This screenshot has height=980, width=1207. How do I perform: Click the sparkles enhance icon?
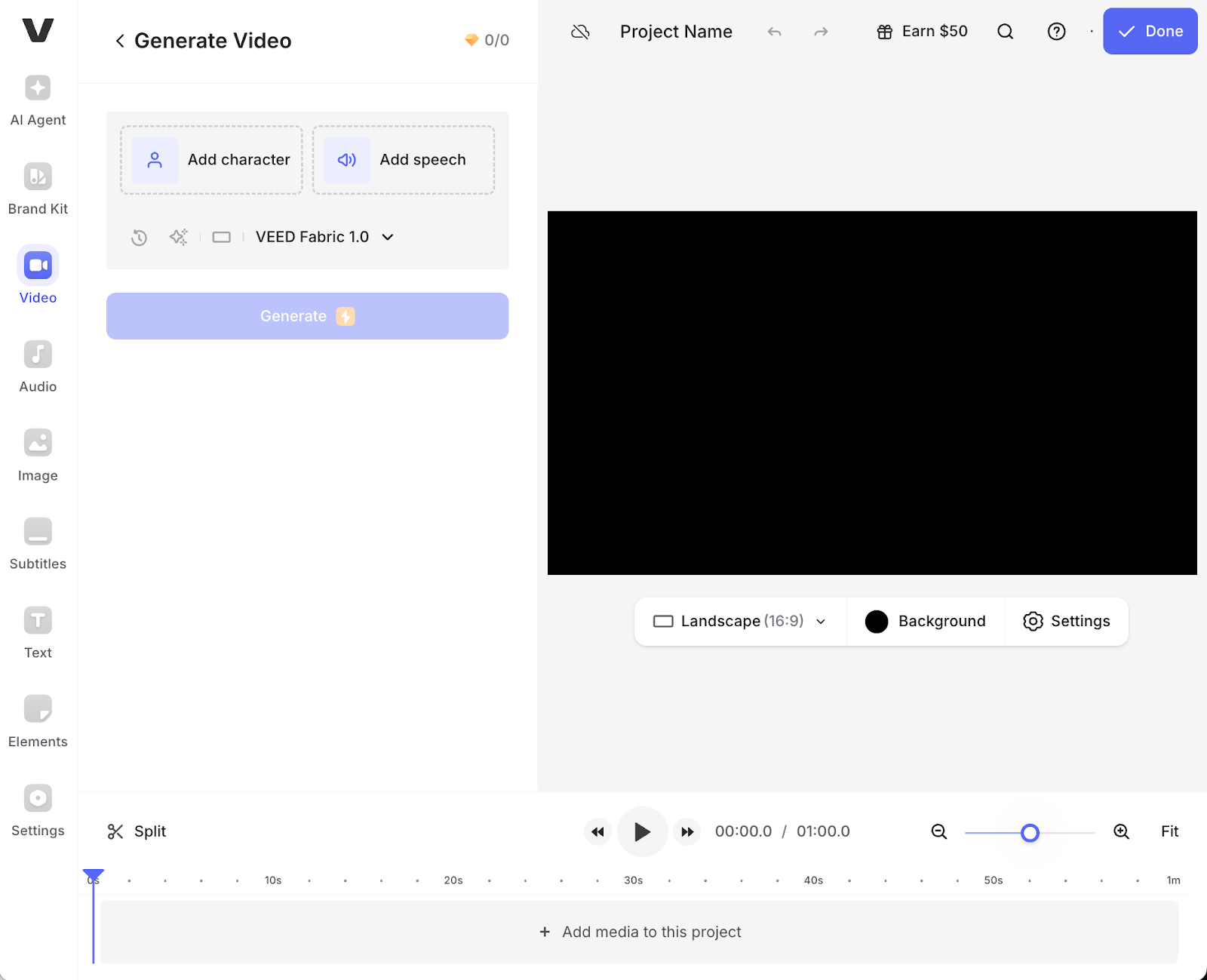pyautogui.click(x=179, y=237)
